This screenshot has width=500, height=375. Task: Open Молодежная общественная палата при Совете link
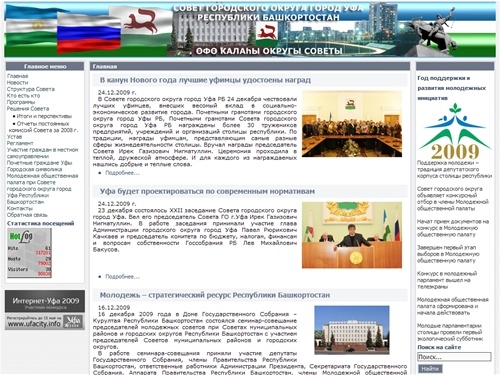pyautogui.click(x=43, y=189)
